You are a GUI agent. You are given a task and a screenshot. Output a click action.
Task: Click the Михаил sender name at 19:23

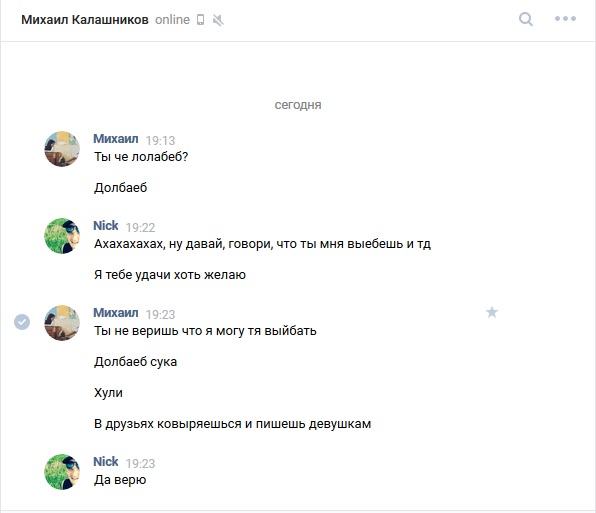click(116, 313)
